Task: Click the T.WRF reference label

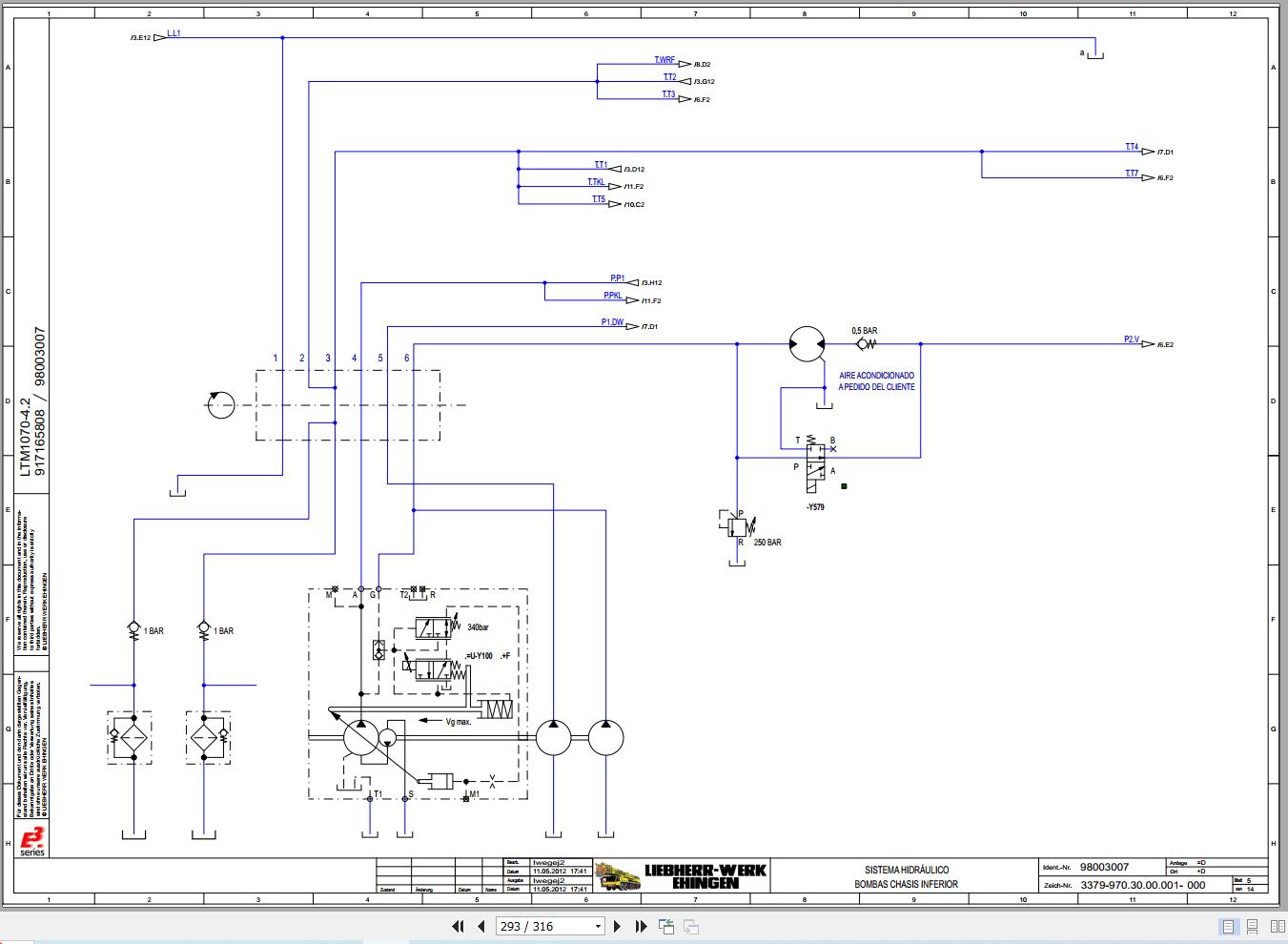Action: tap(664, 60)
